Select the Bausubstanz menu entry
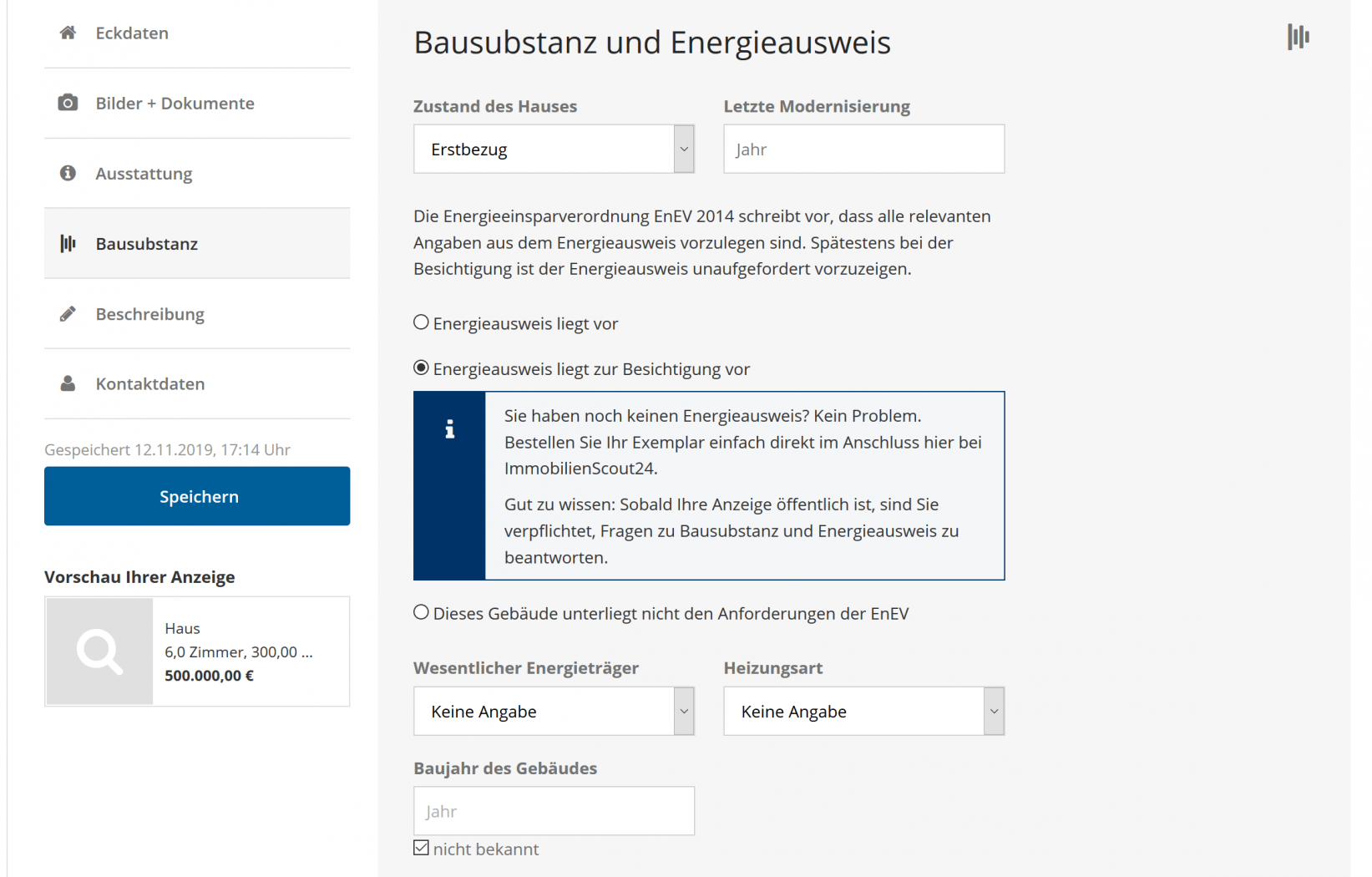 coord(197,243)
